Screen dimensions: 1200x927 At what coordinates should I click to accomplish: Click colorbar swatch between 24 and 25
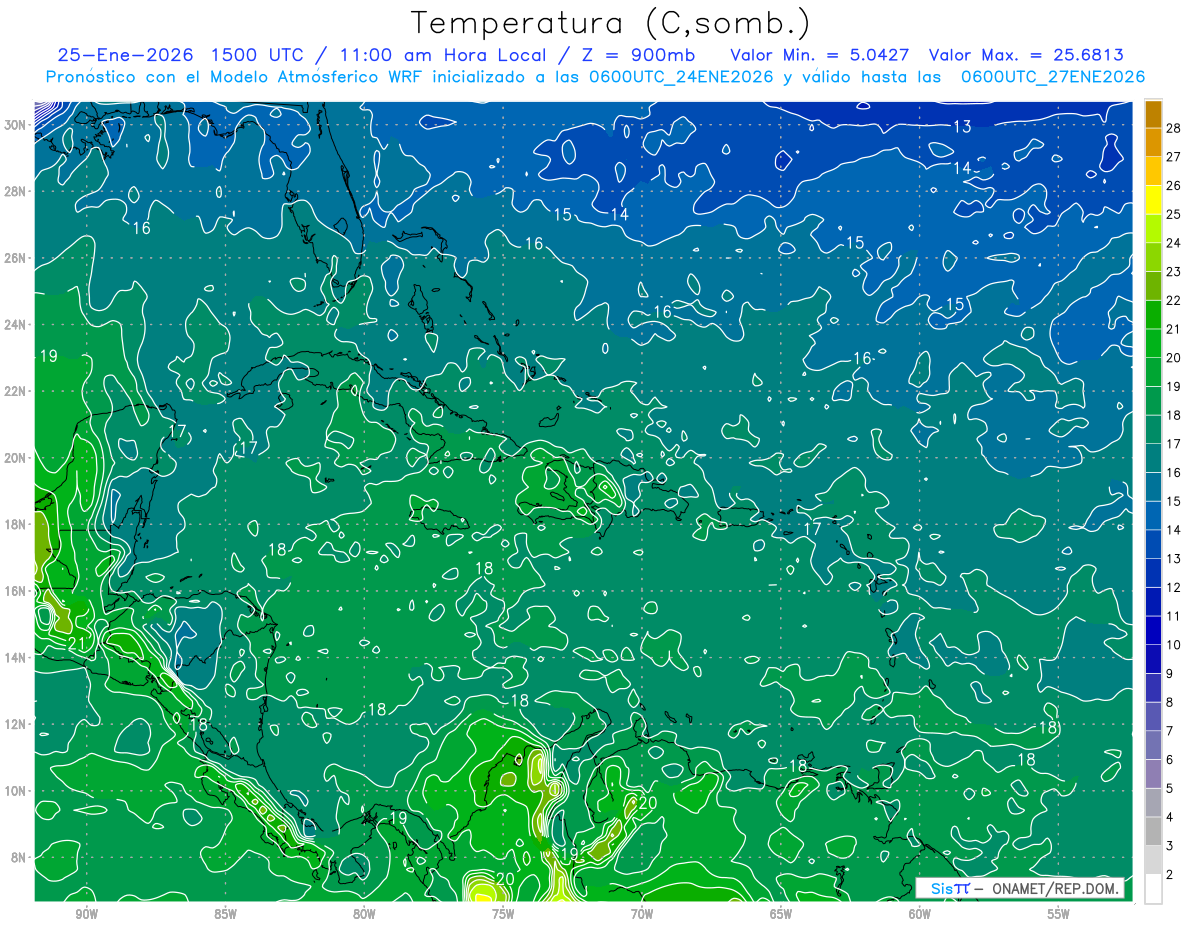pos(1153,228)
